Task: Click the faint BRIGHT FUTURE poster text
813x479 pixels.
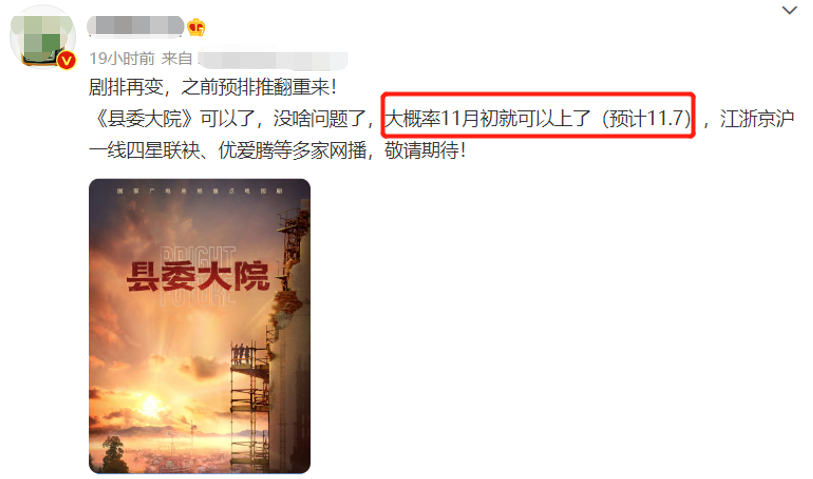Action: (198, 275)
